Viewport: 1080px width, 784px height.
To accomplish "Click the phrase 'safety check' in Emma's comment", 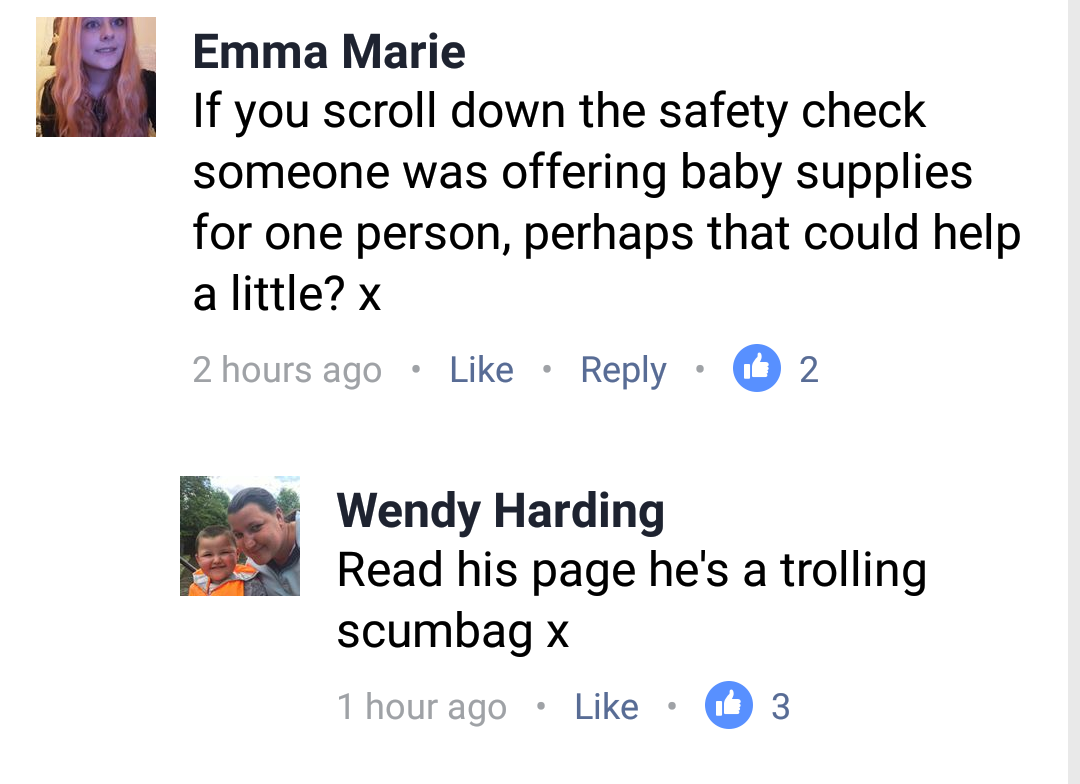I will [792, 112].
